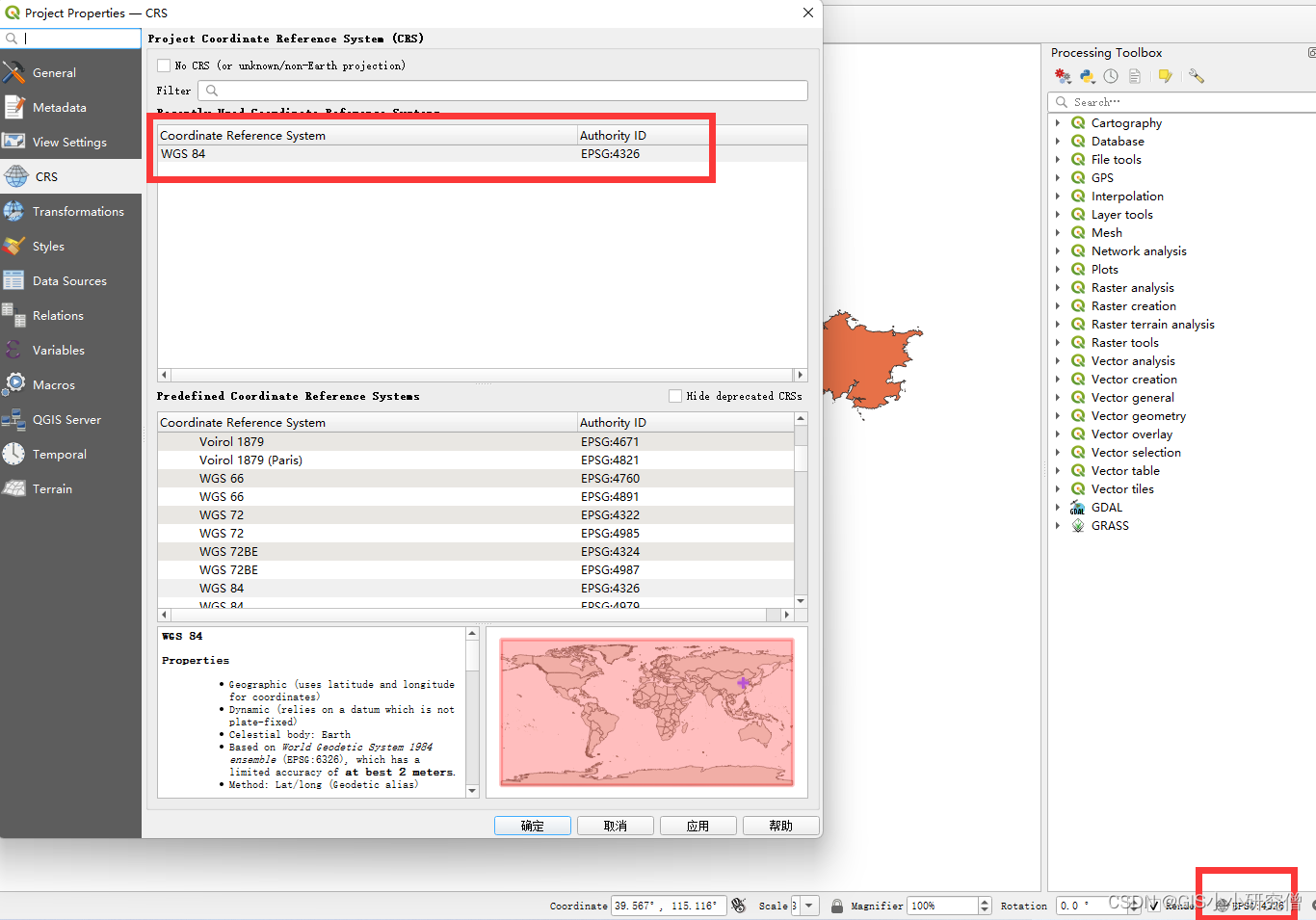Viewport: 1316px width, 920px height.
Task: Select the Mesh item in toolbox
Action: tap(1106, 233)
